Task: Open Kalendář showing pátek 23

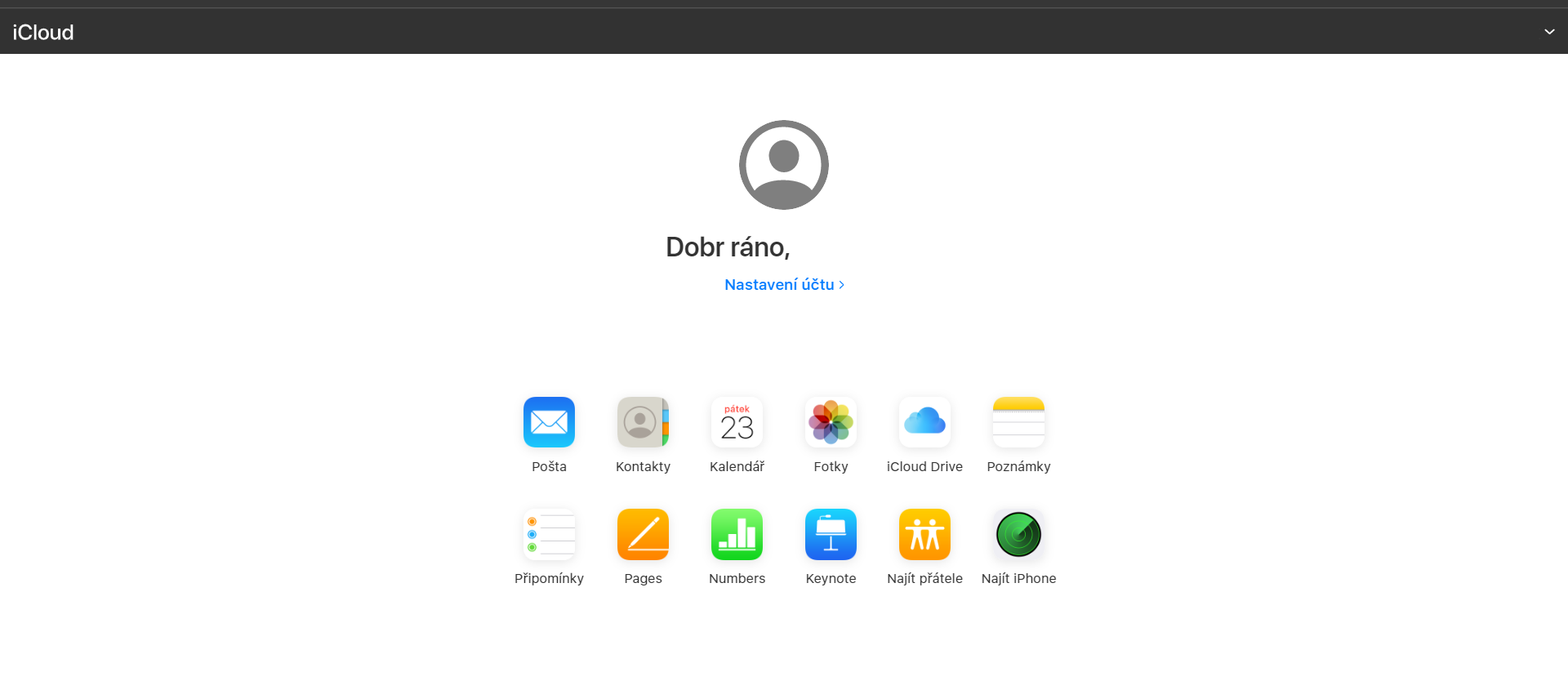Action: 737,422
